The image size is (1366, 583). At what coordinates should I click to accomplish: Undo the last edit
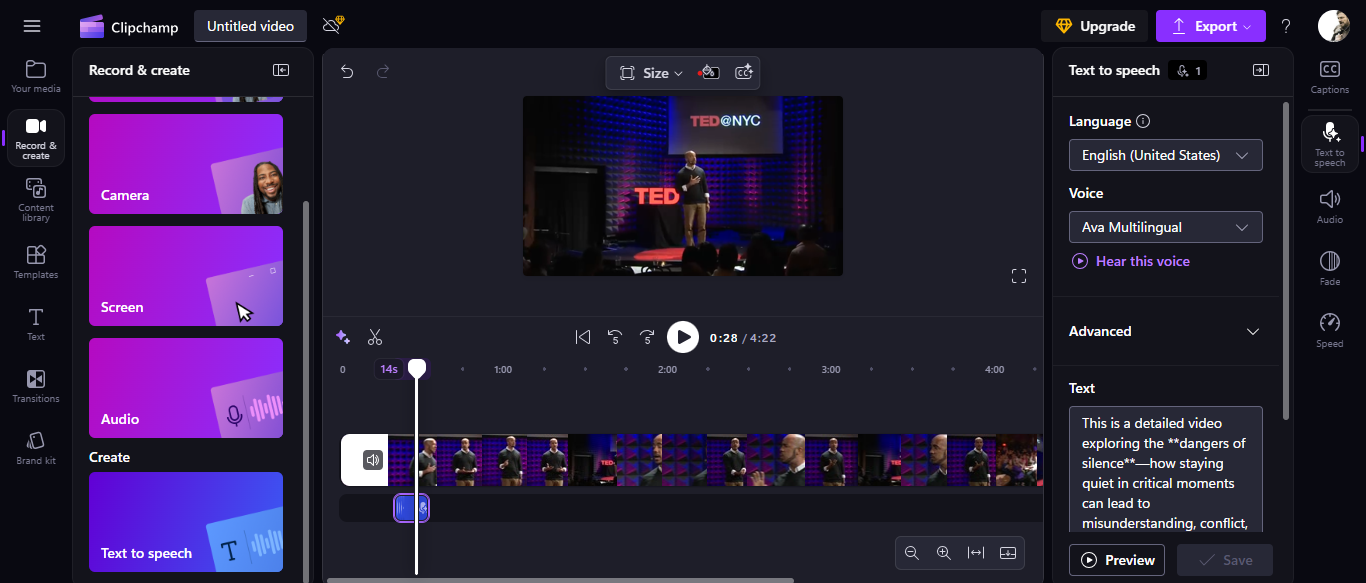tap(349, 72)
